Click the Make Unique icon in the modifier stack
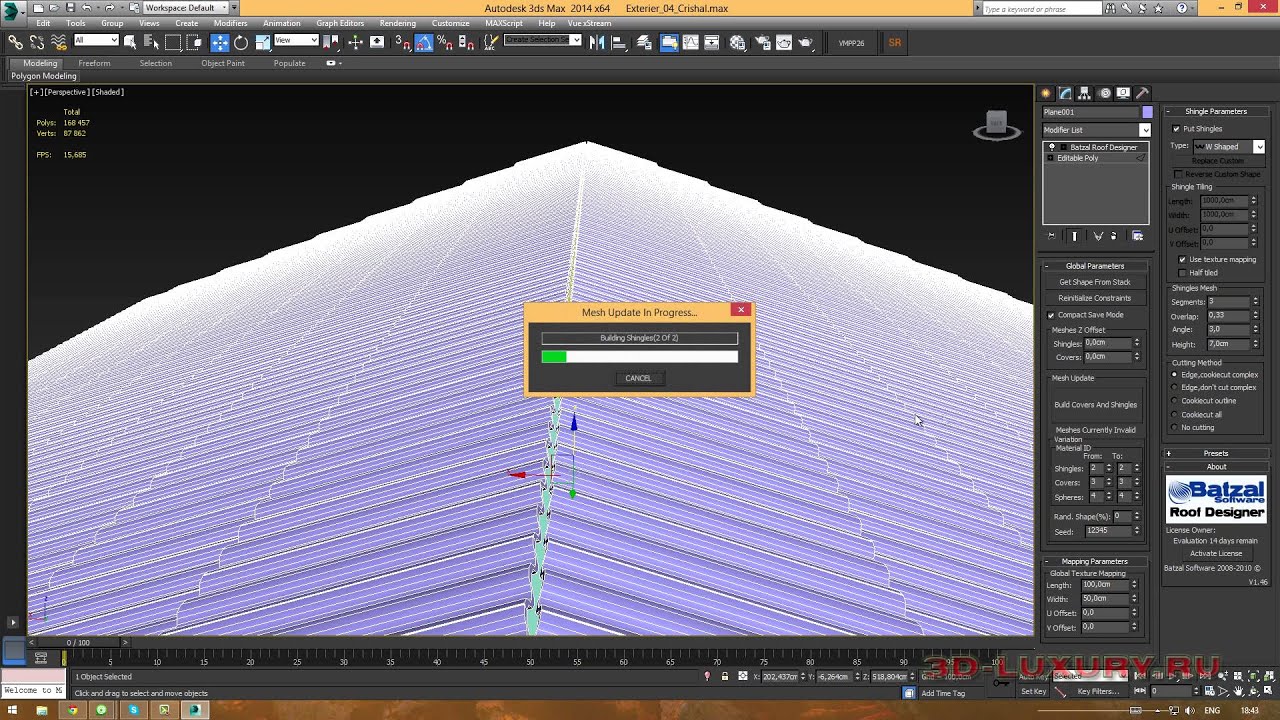This screenshot has width=1280, height=720. [x=1098, y=236]
